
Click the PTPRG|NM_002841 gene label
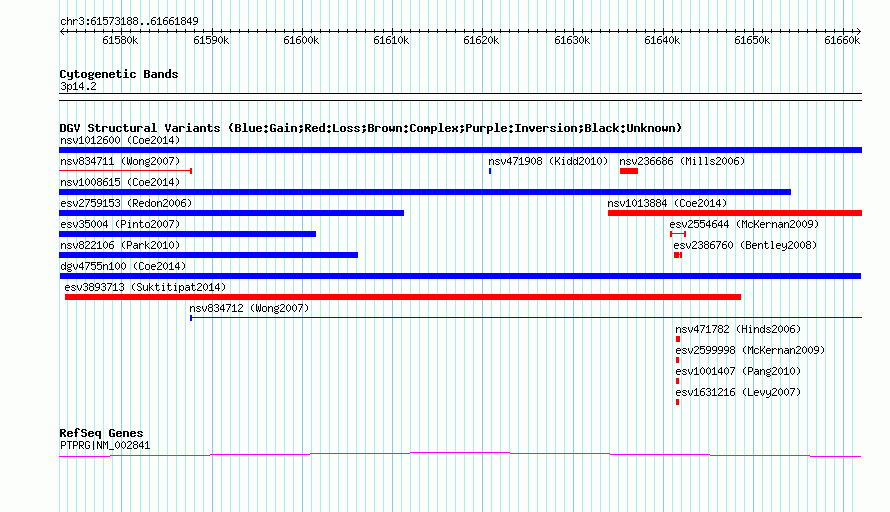pyautogui.click(x=105, y=446)
